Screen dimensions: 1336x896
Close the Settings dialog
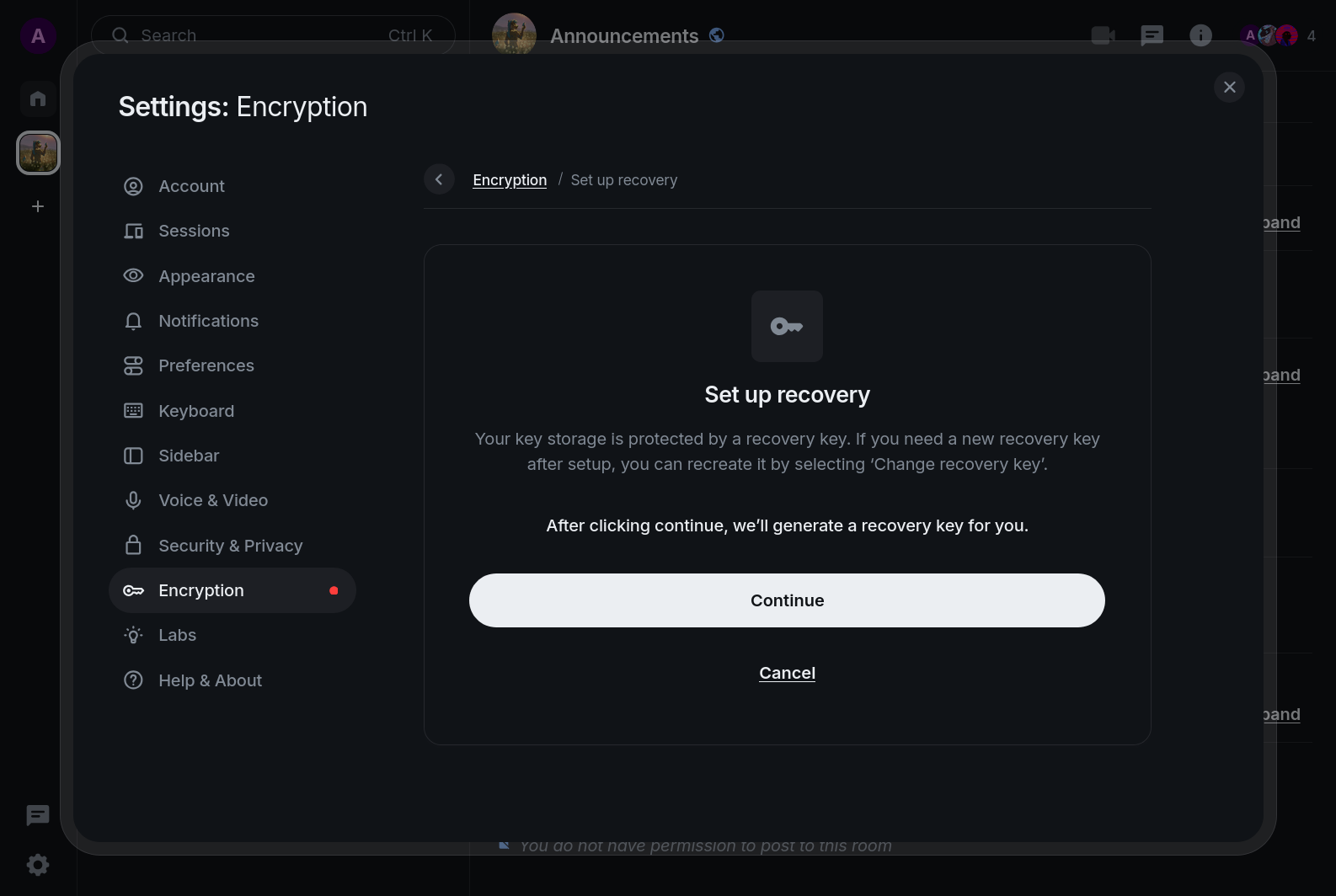click(1229, 88)
